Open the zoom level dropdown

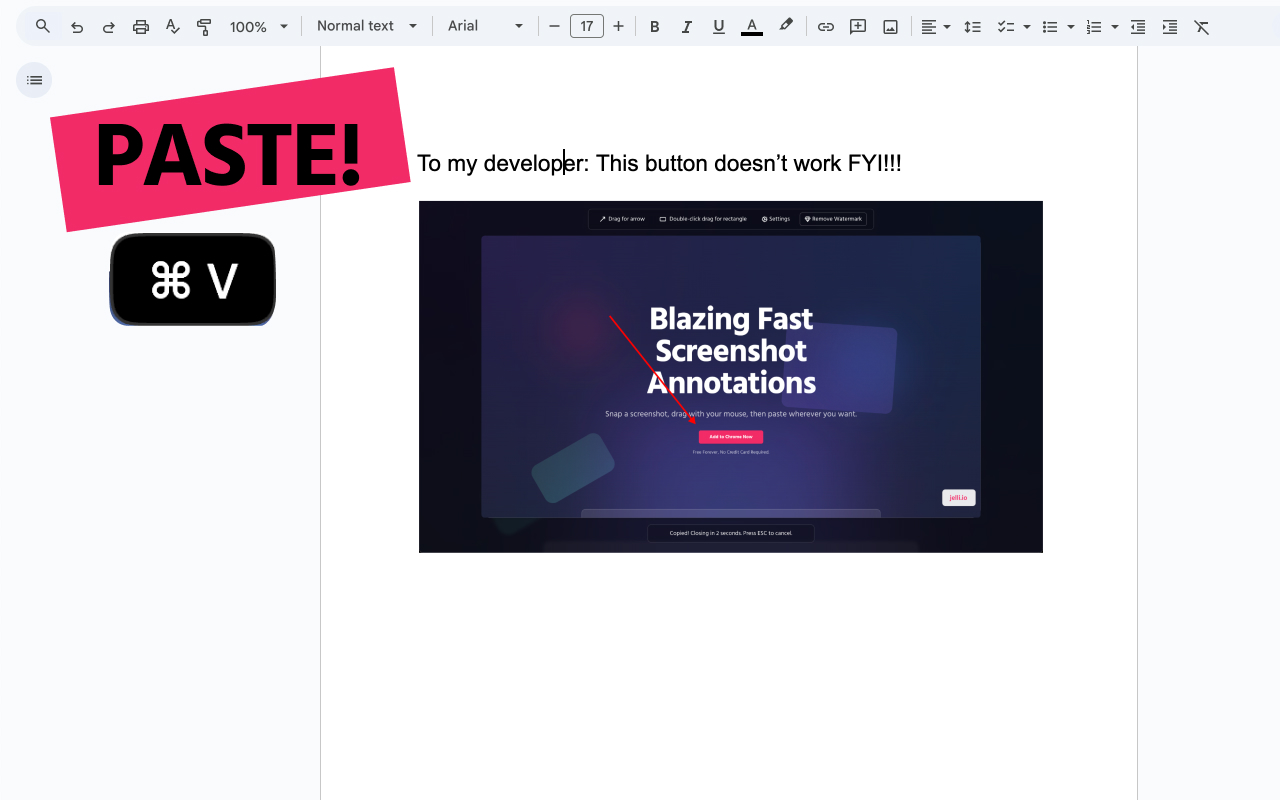click(258, 27)
